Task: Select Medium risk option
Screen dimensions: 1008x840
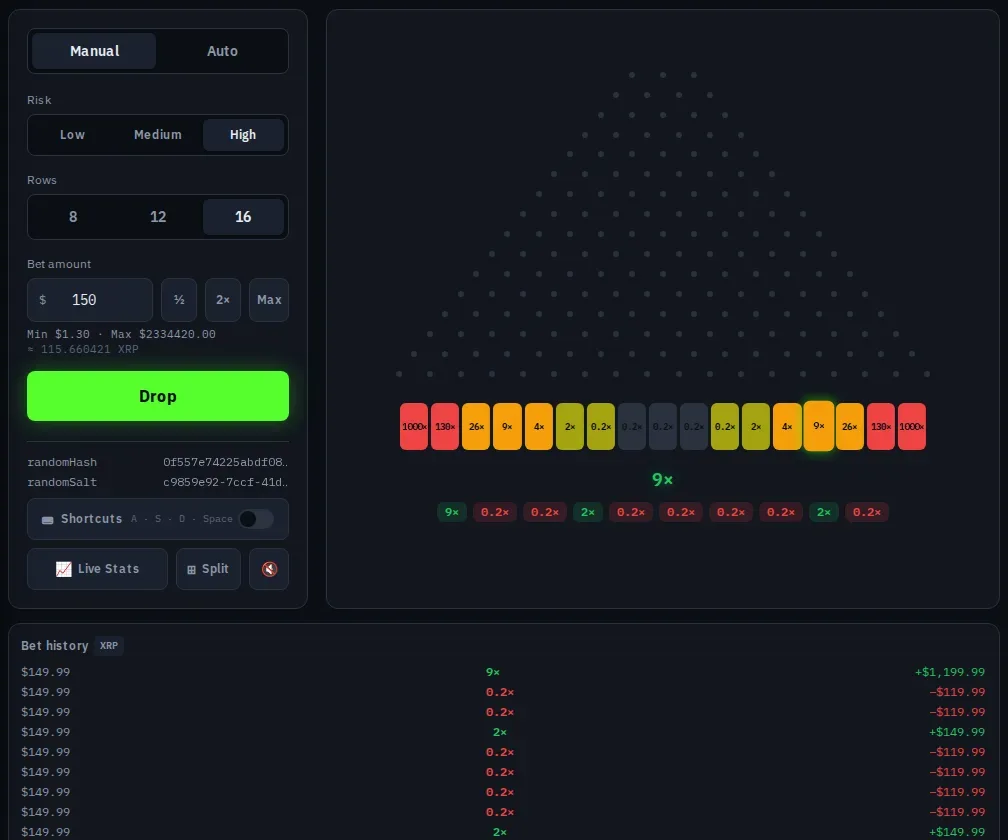Action: [158, 135]
